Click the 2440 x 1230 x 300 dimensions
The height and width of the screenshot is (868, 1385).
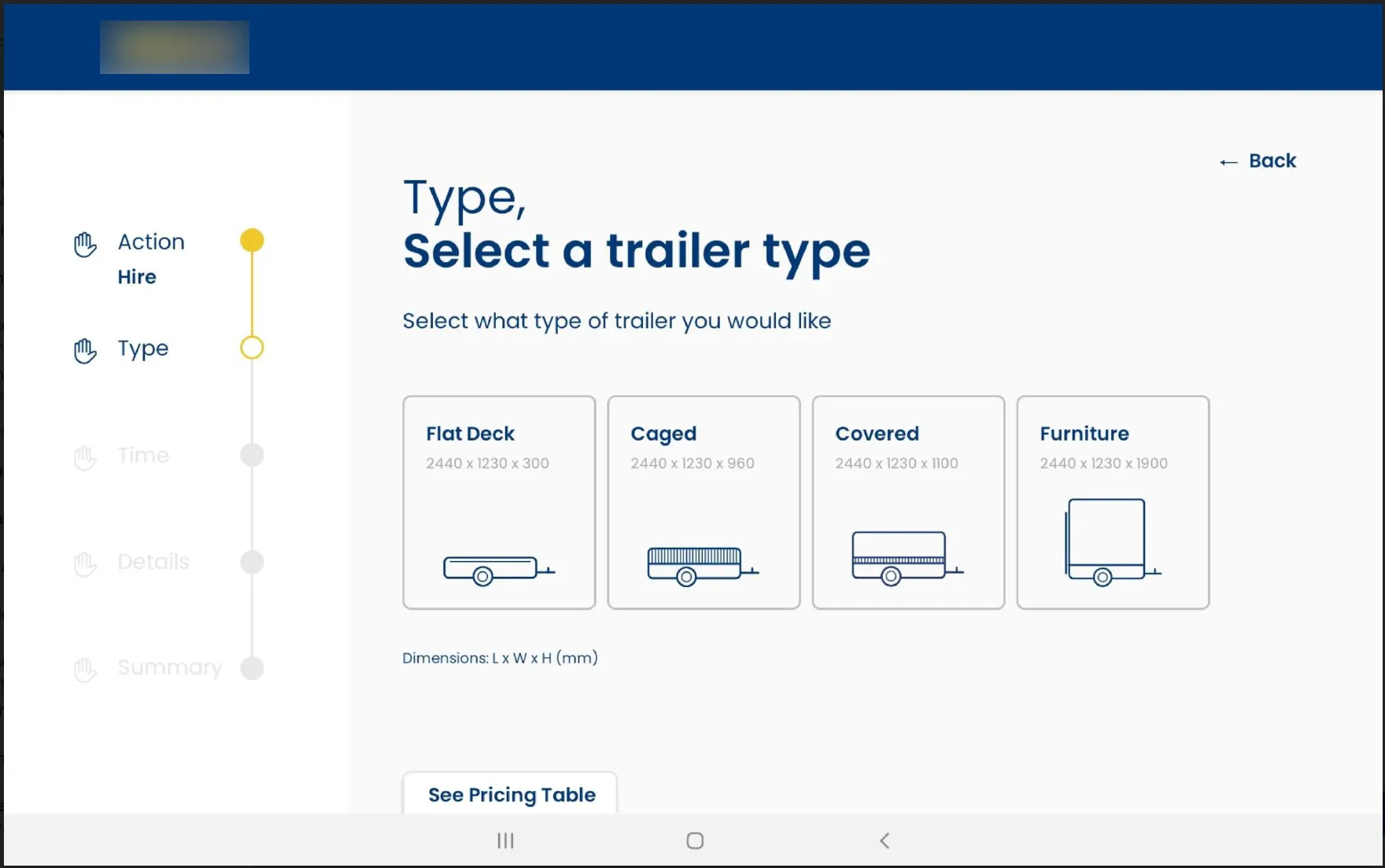pos(488,464)
